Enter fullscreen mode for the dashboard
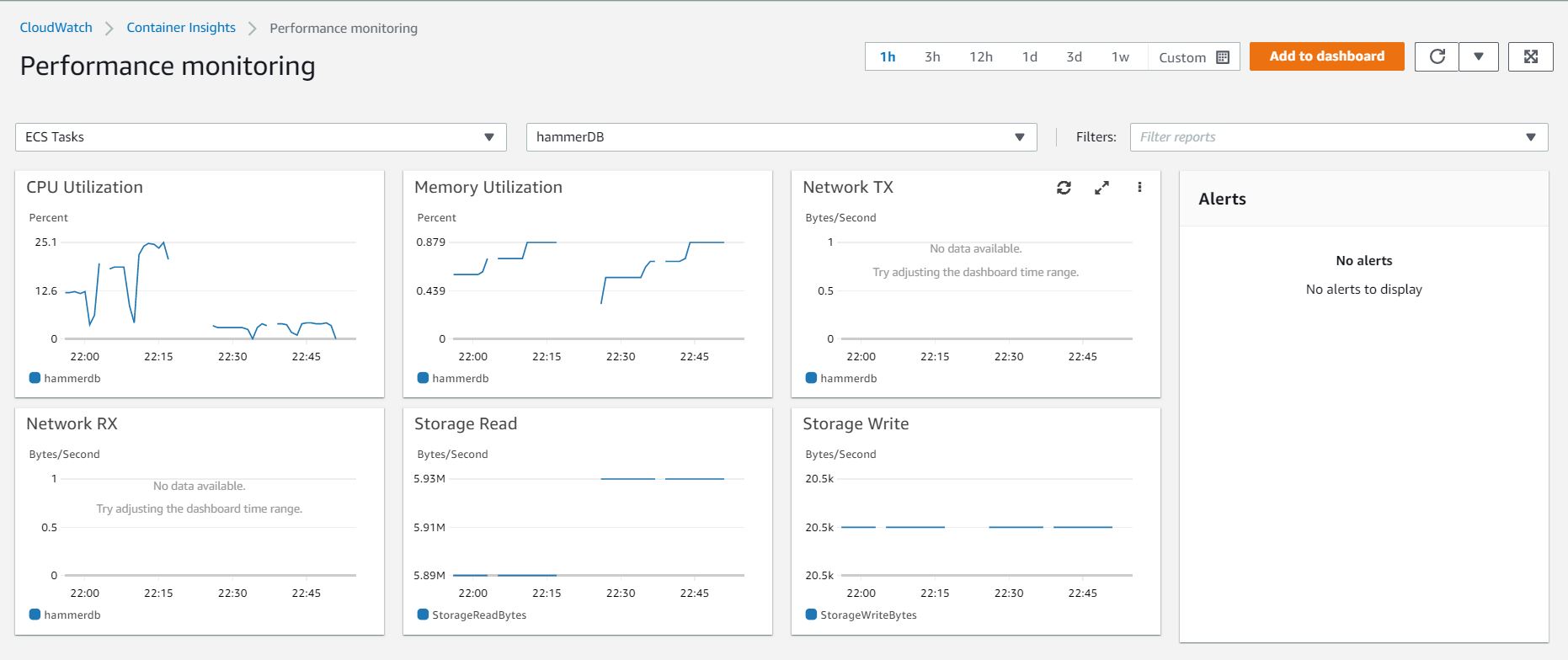The width and height of the screenshot is (1568, 660). (x=1530, y=56)
